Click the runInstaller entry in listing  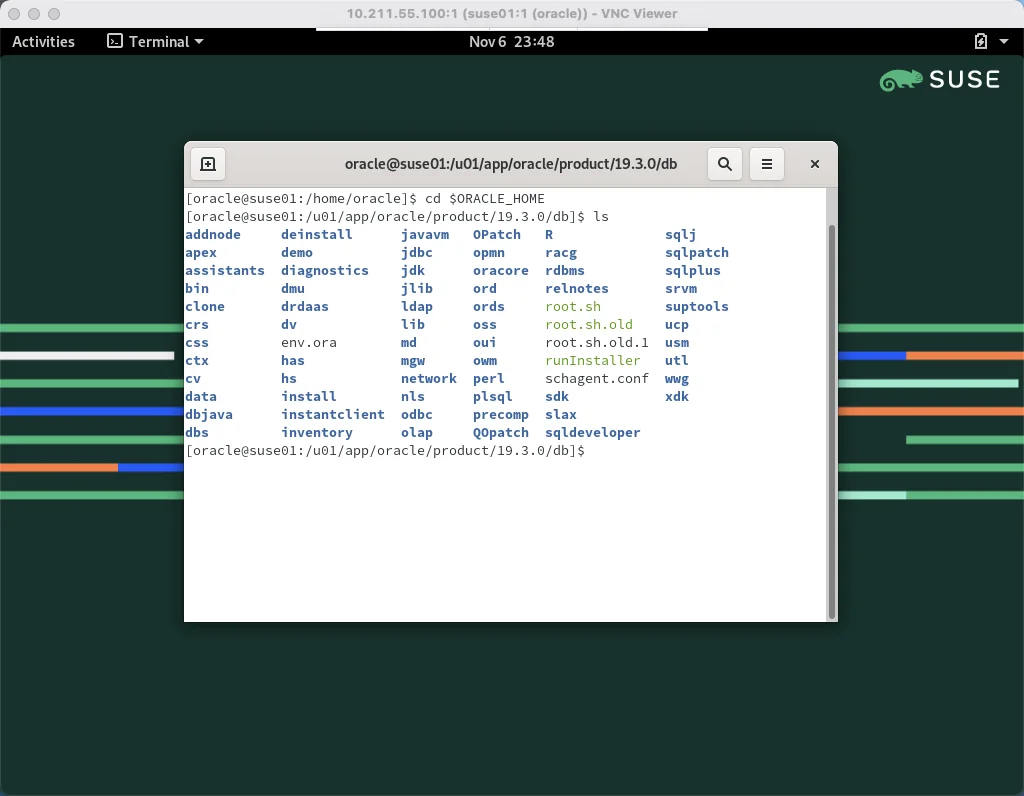click(x=592, y=360)
